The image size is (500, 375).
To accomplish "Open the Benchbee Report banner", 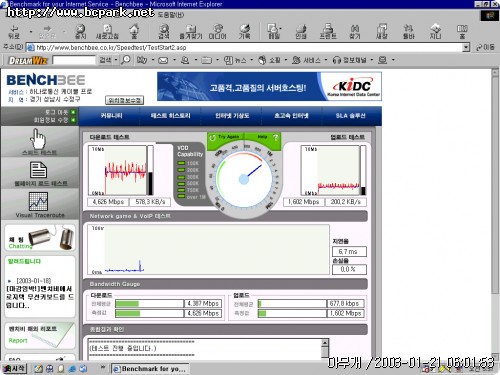I will click(x=40, y=335).
